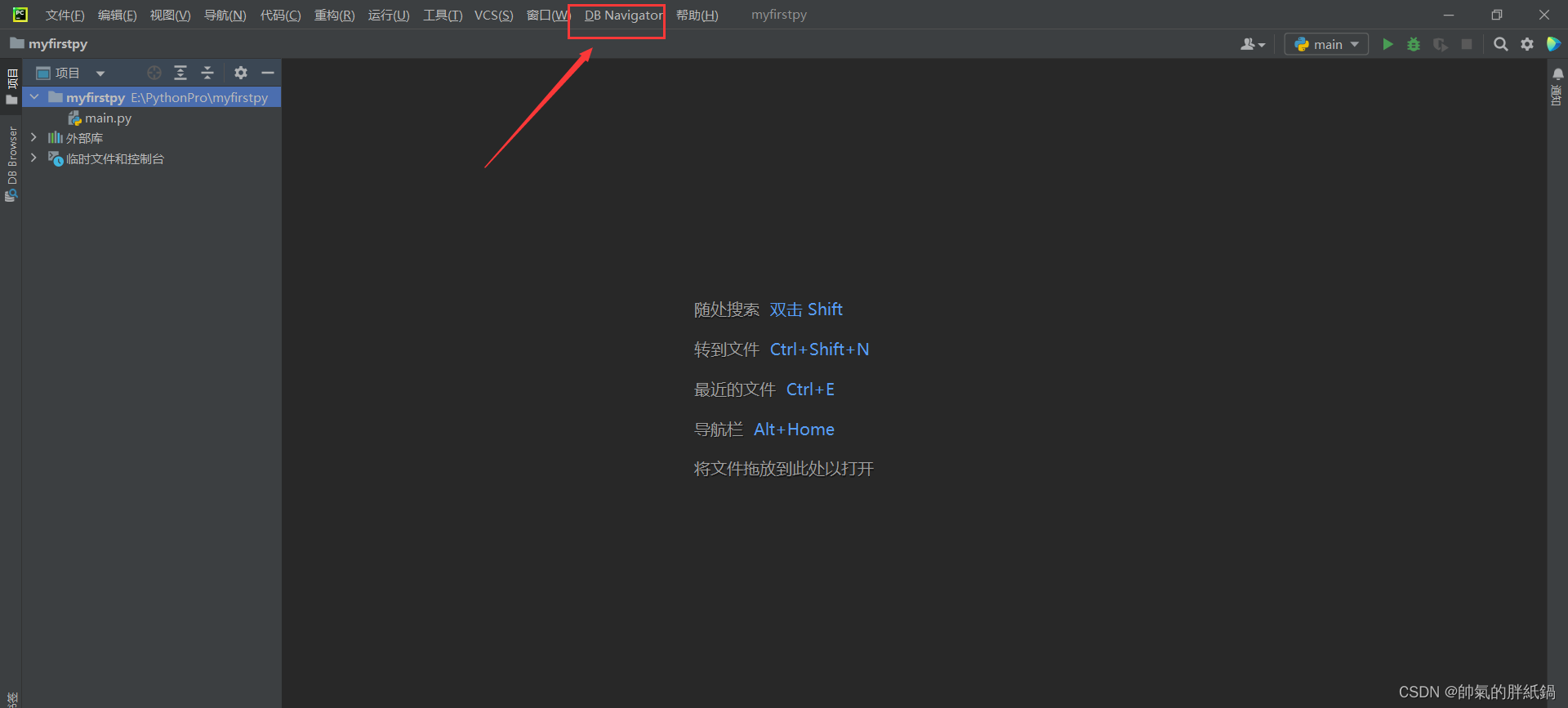
Task: Open the 重构(R) menu
Action: (334, 15)
